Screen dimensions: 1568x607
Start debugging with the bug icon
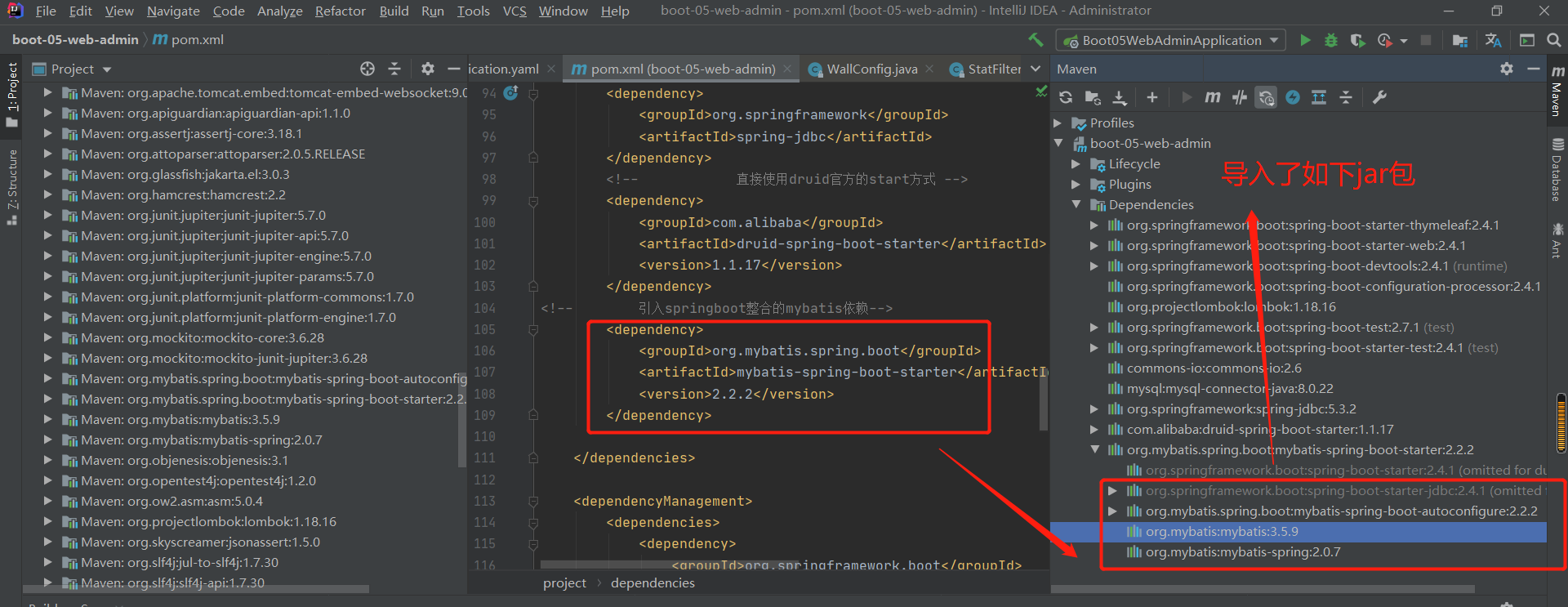[1331, 40]
